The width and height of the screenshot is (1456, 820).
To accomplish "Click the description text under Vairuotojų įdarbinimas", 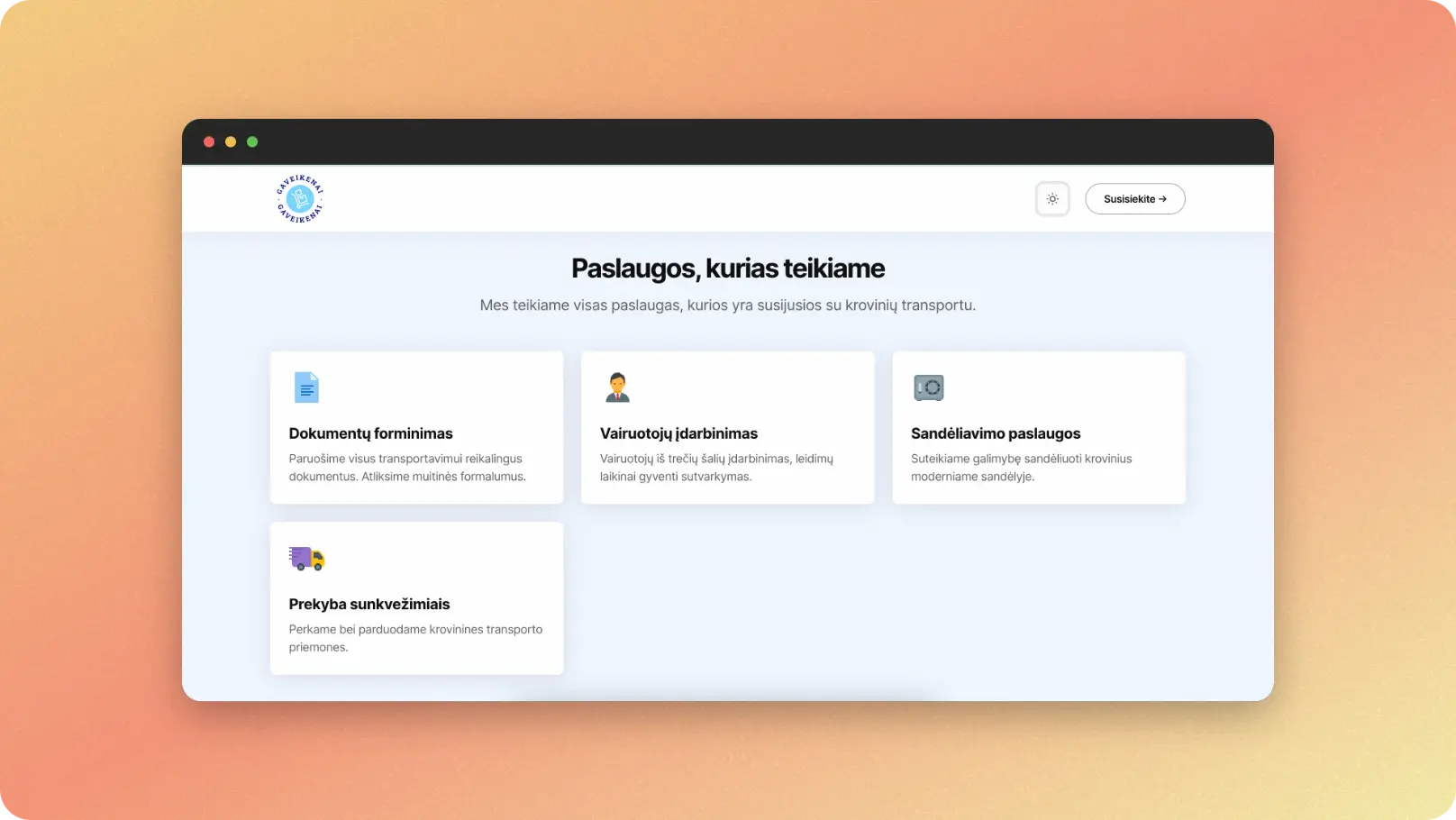I will [x=716, y=468].
